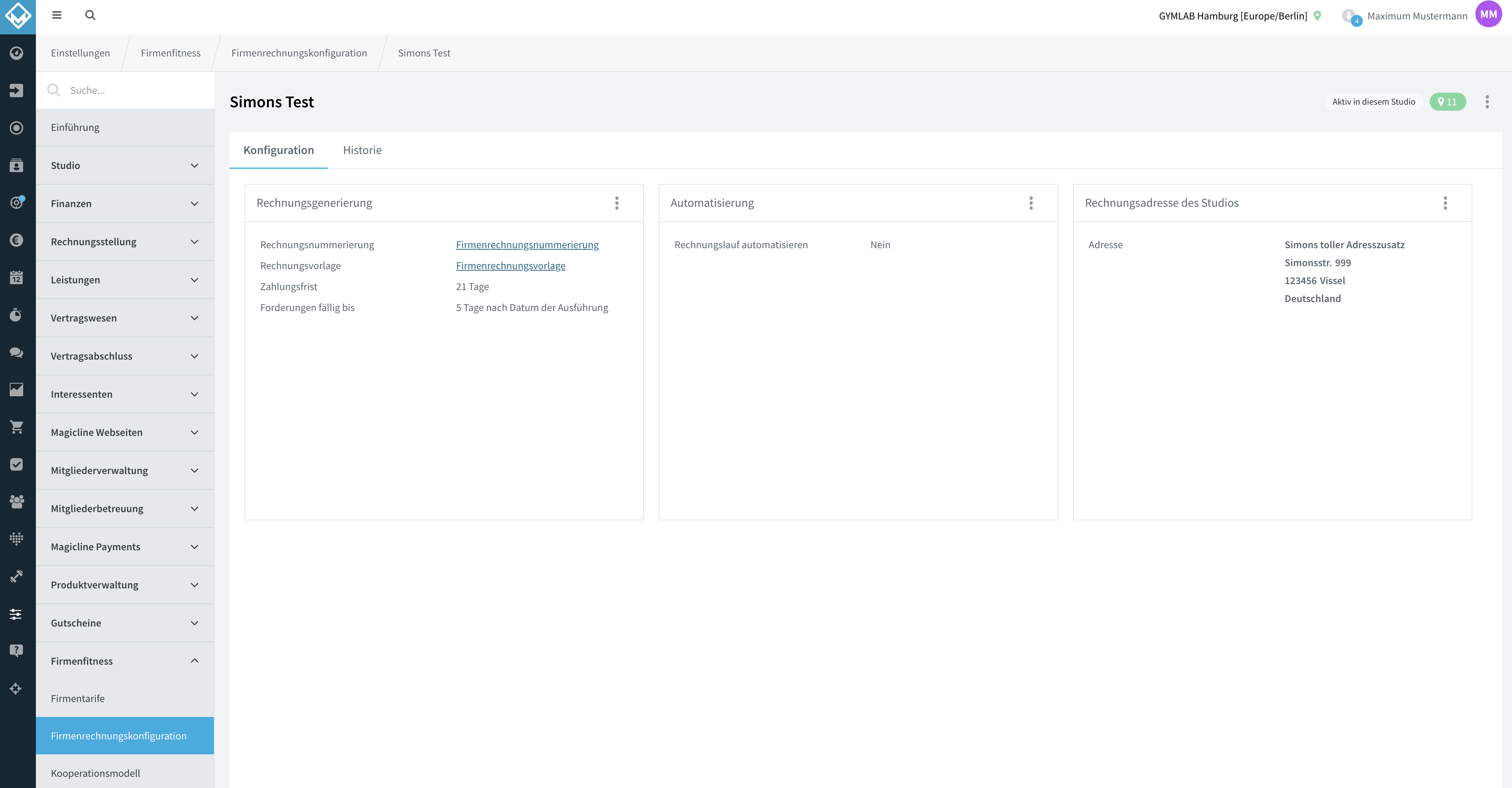The height and width of the screenshot is (788, 1512).
Task: Open the euro finance icon in sidebar
Action: tap(16, 240)
